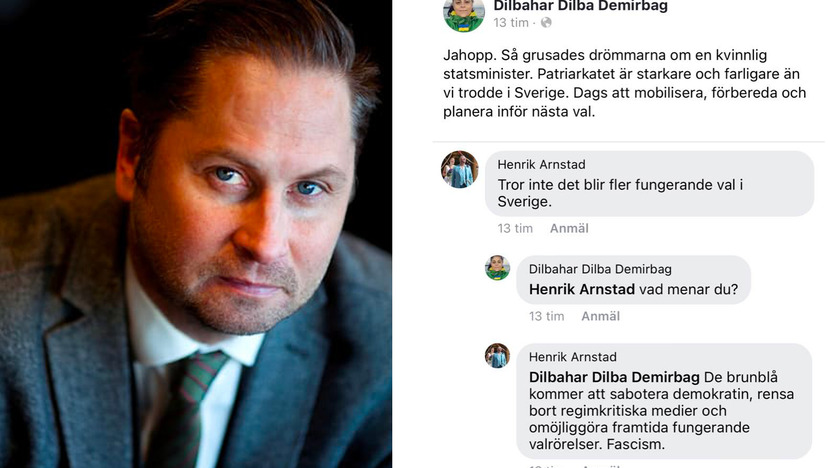Viewport: 828px width, 468px height.
Task: Click Anmäl under the first comment
Action: pos(569,228)
